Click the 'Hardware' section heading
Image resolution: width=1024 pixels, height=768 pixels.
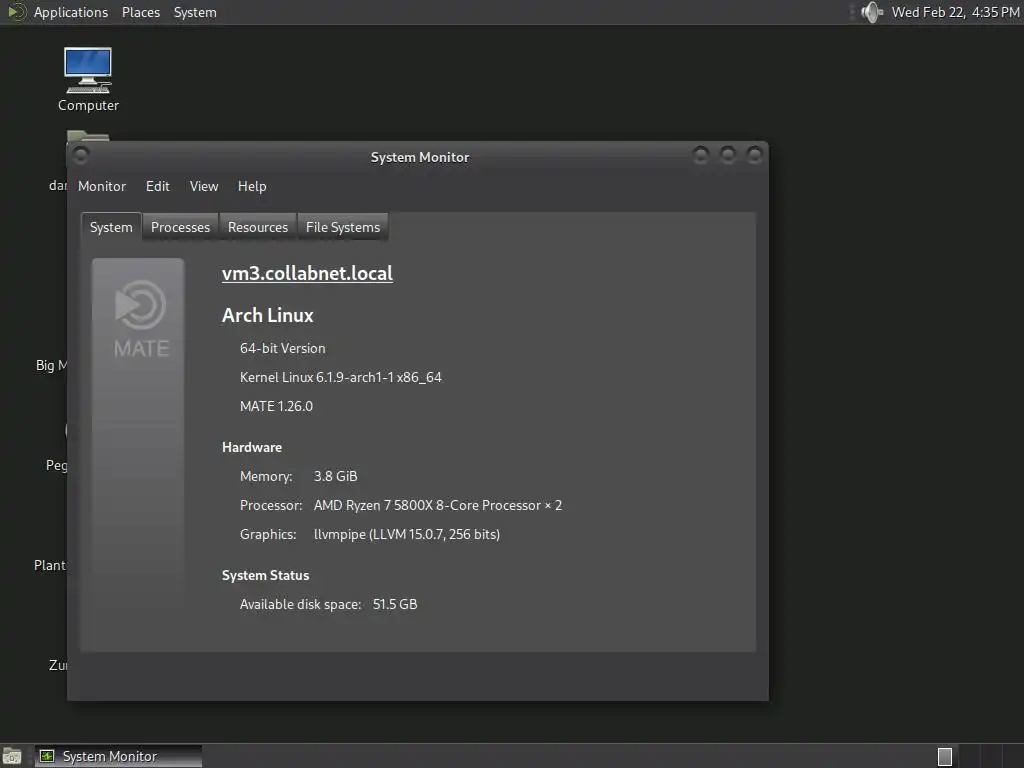click(x=252, y=447)
